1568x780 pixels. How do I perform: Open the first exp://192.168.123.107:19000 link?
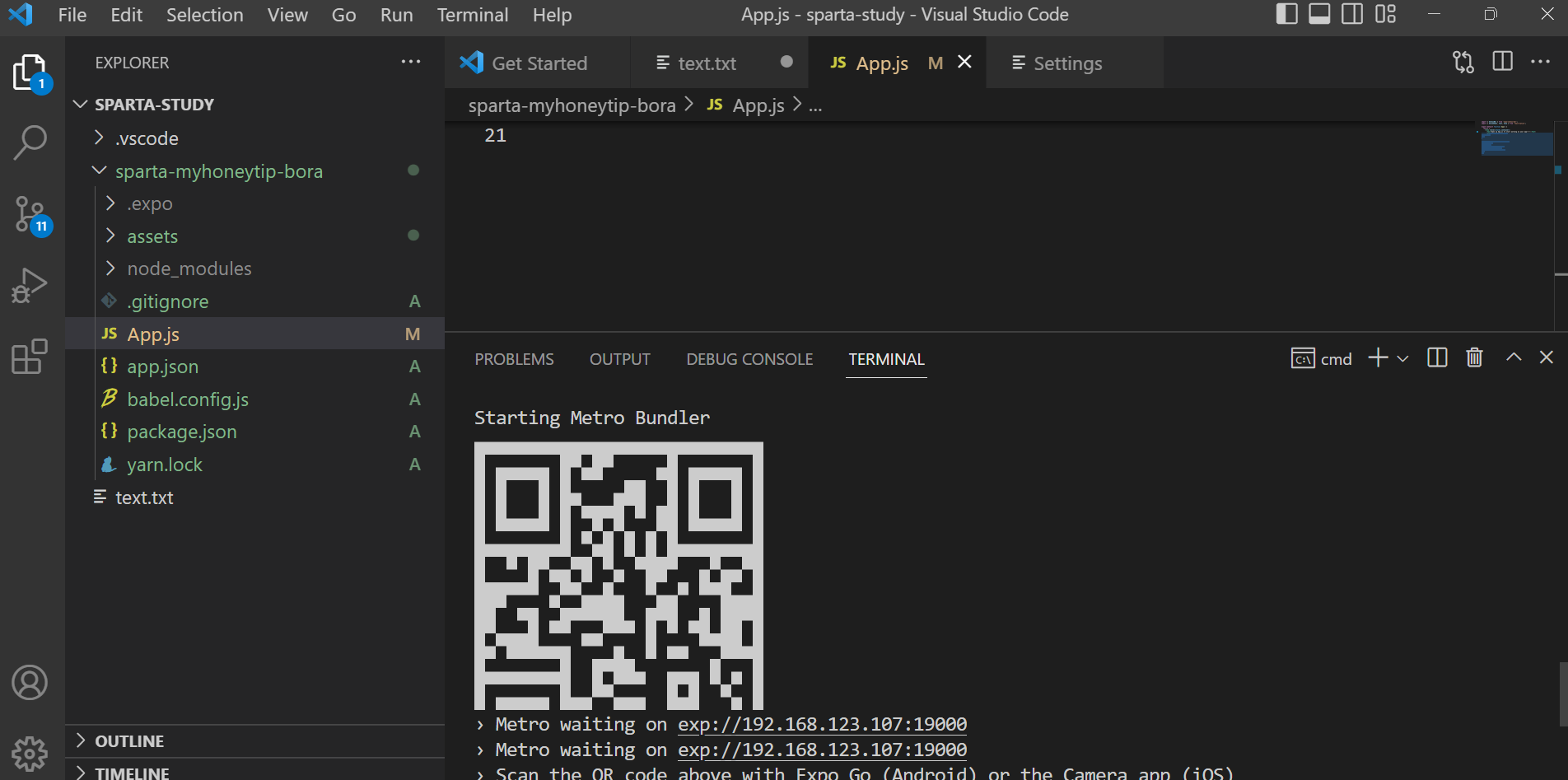pos(822,724)
